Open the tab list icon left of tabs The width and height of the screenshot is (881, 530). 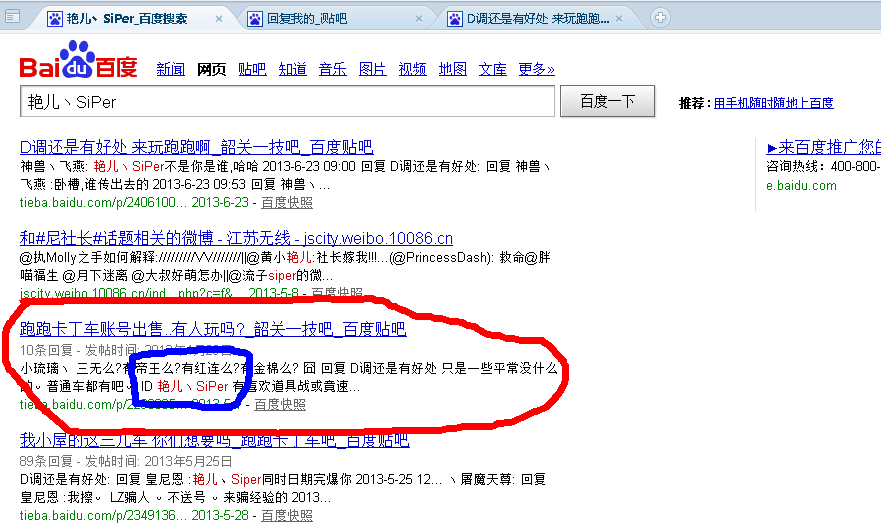(x=12, y=17)
